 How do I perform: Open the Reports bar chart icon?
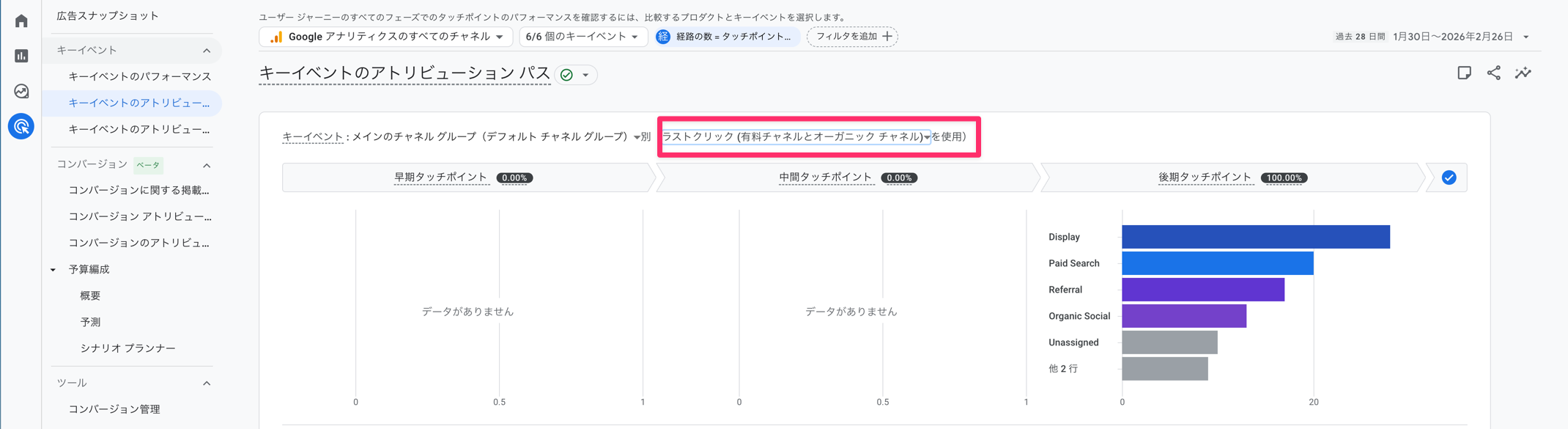(21, 56)
